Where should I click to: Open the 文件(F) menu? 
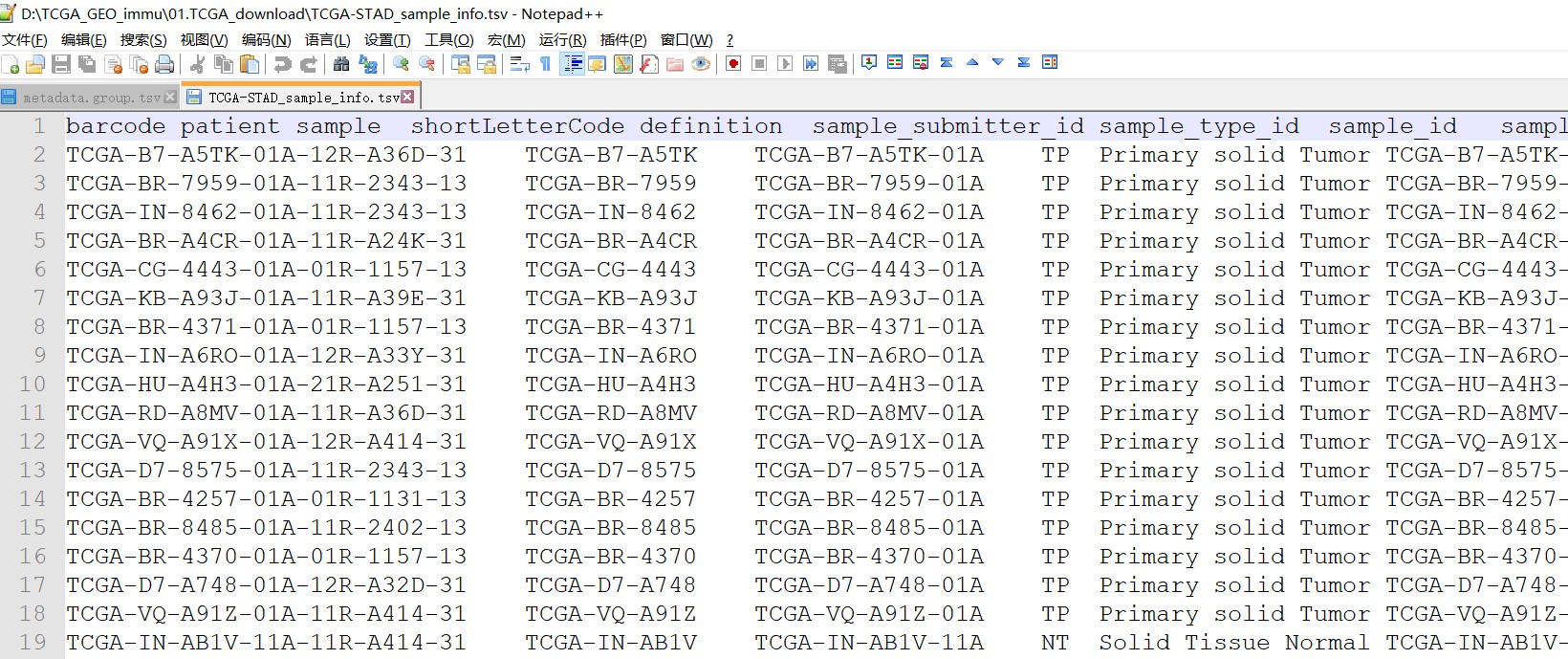coord(25,39)
